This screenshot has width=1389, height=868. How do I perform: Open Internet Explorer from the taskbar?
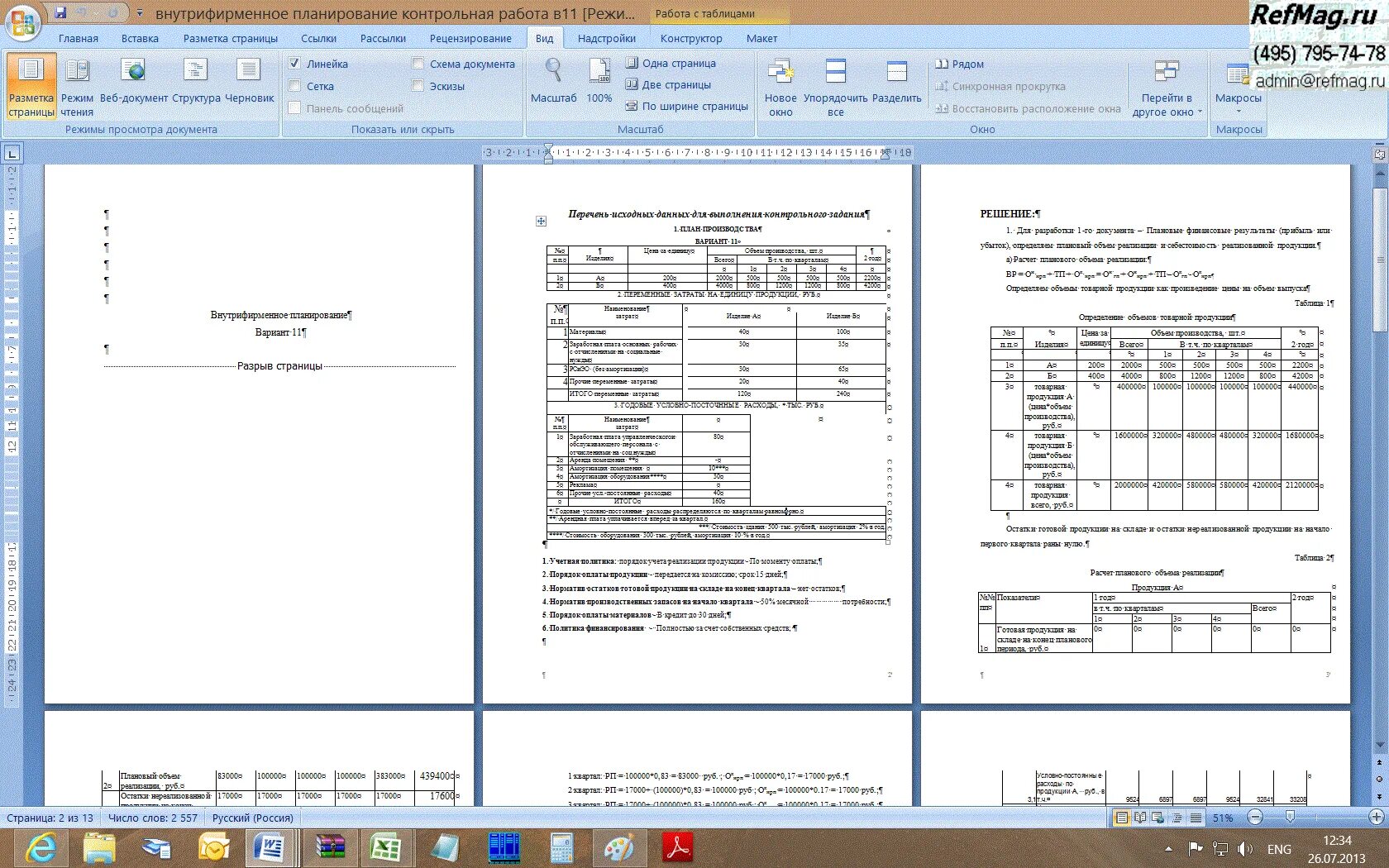coord(42,848)
